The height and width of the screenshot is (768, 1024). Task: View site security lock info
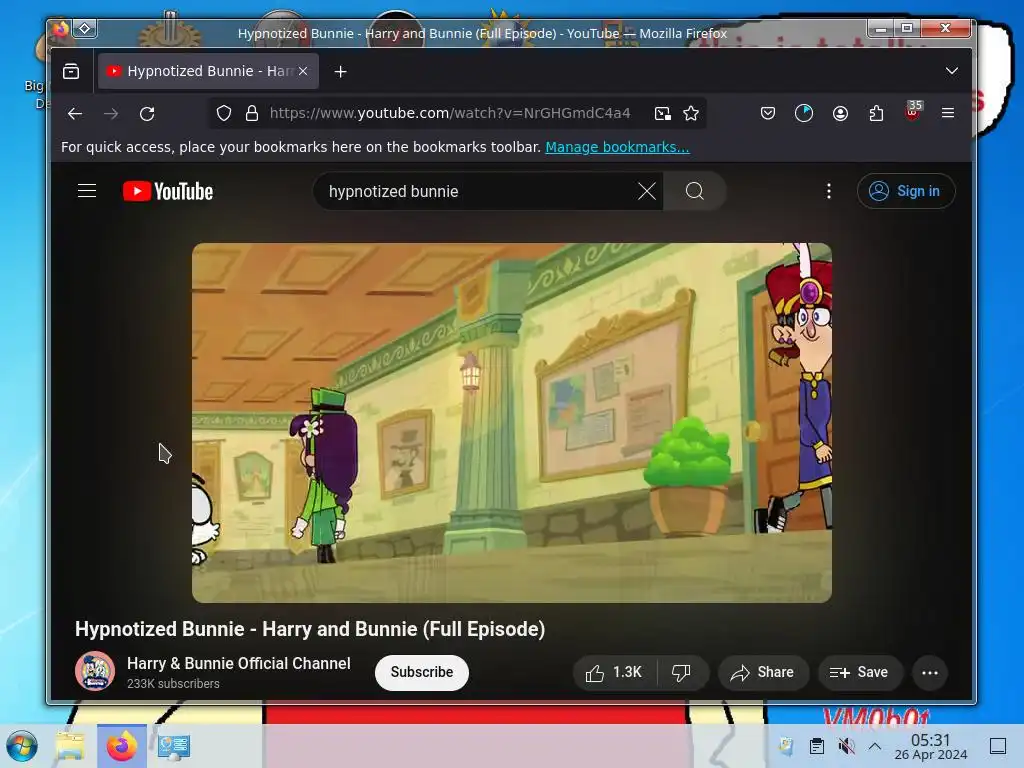pyautogui.click(x=251, y=114)
